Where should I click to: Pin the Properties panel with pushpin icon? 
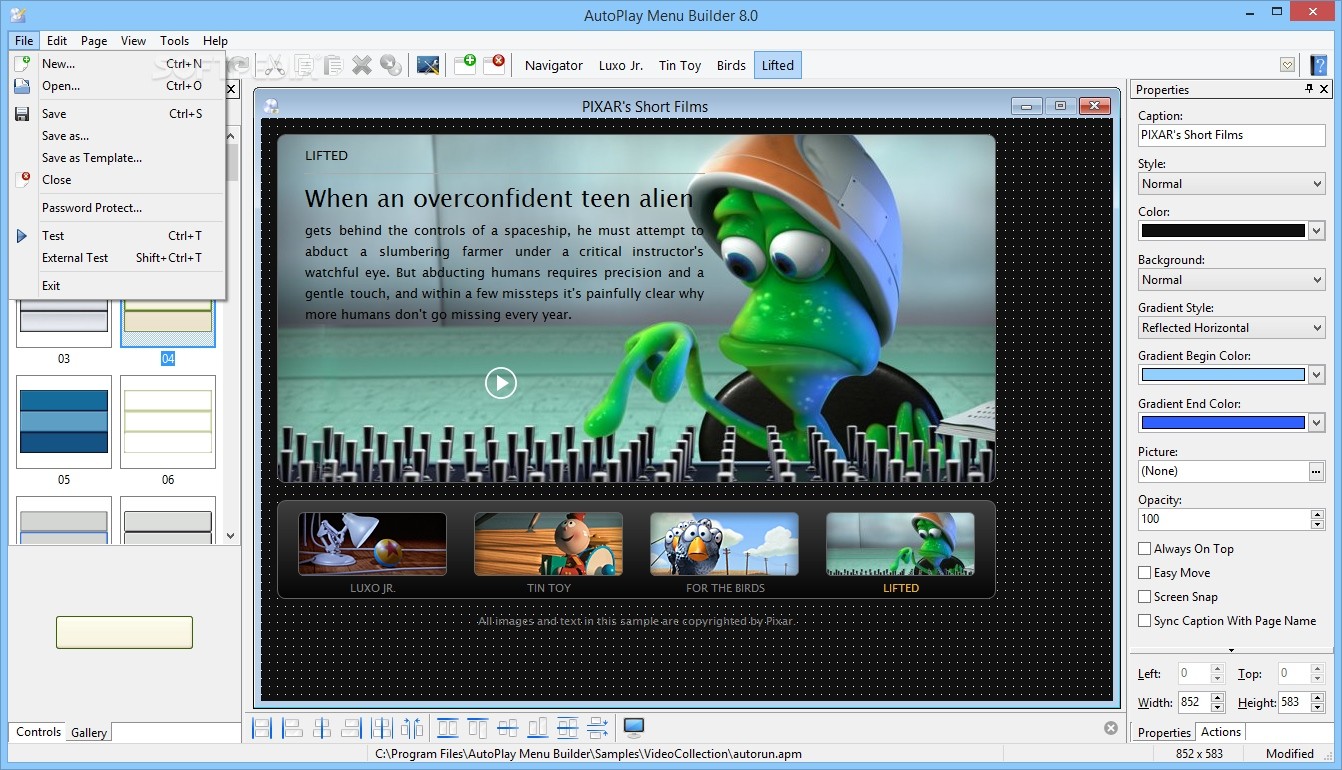[1310, 89]
